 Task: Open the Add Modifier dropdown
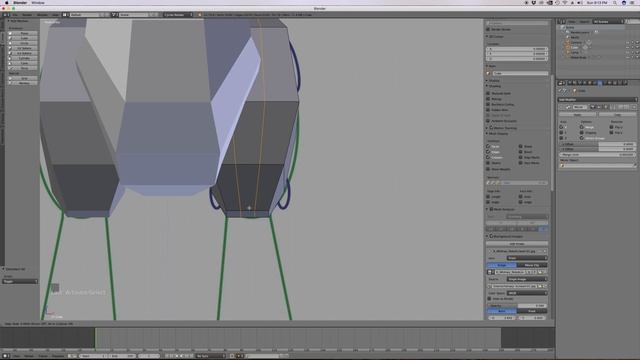coord(597,100)
